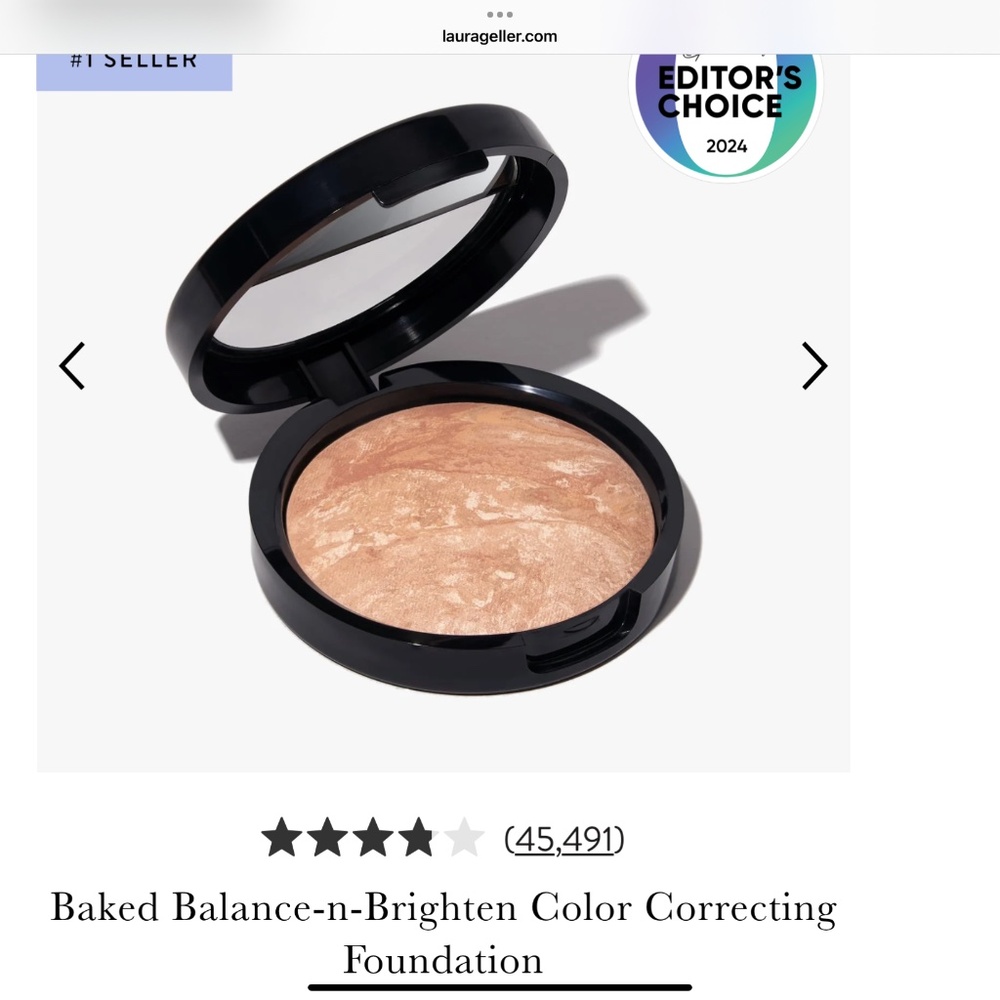Viewport: 1000px width, 1000px height.
Task: Tap the word Foundation in the title
Action: [x=443, y=960]
